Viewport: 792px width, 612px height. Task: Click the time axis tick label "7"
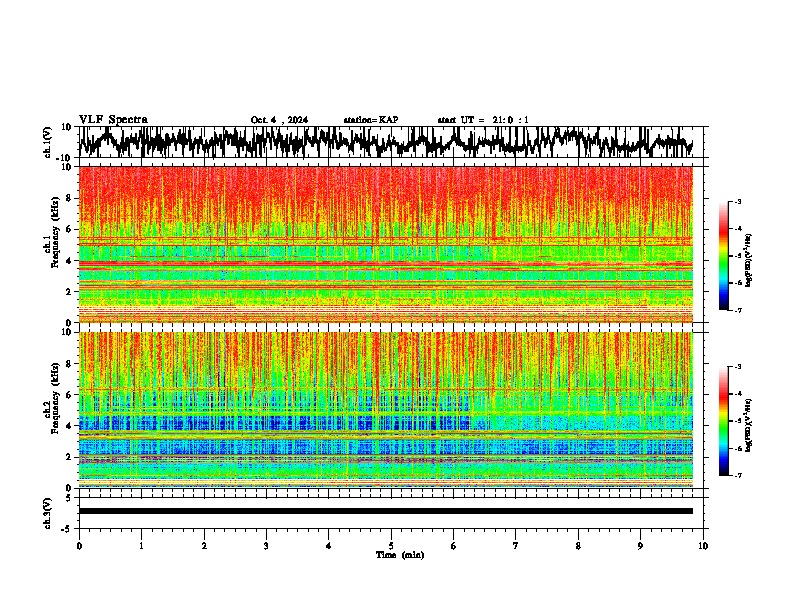pyautogui.click(x=516, y=546)
